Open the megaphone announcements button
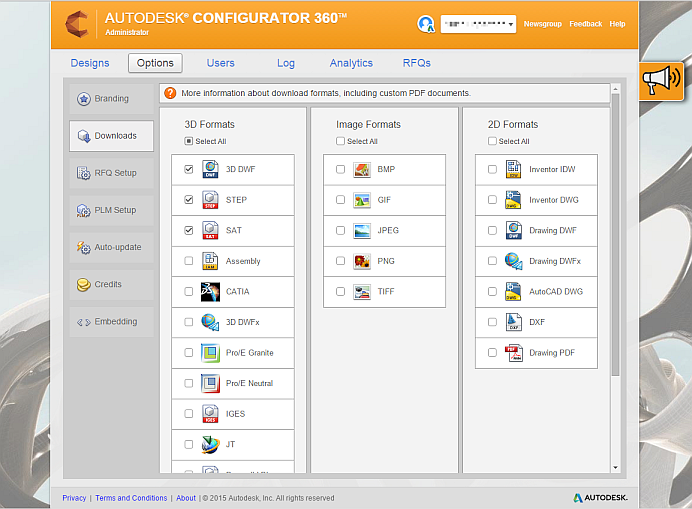The width and height of the screenshot is (692, 509). pyautogui.click(x=661, y=81)
